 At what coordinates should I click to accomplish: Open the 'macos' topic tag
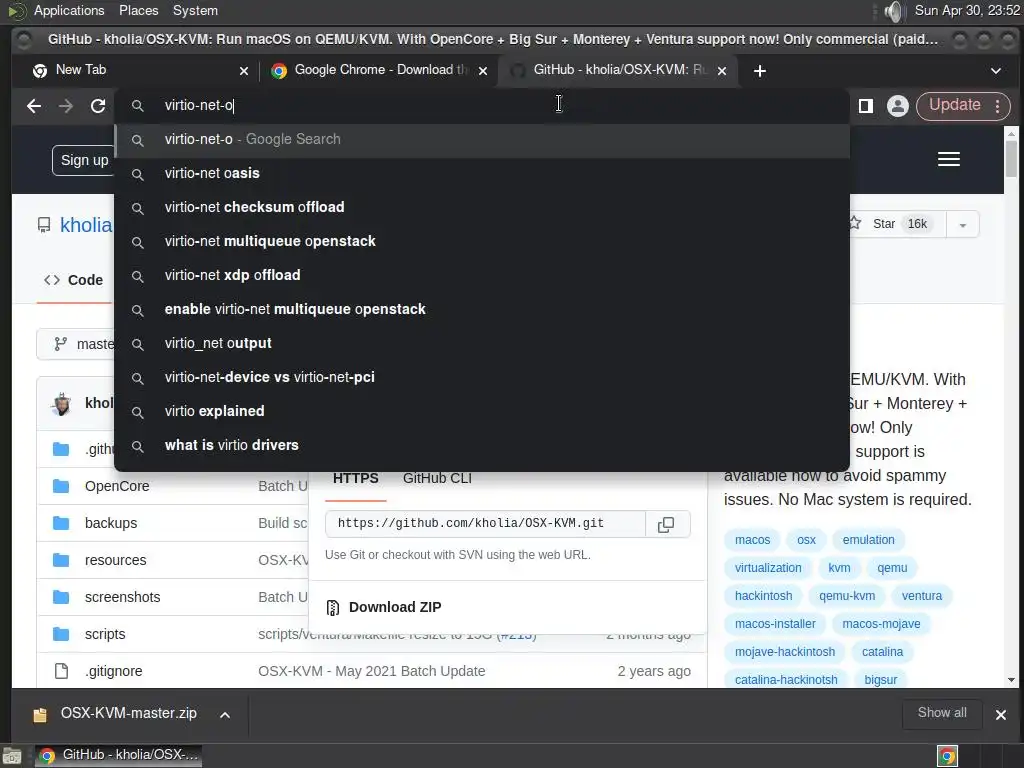pyautogui.click(x=752, y=540)
